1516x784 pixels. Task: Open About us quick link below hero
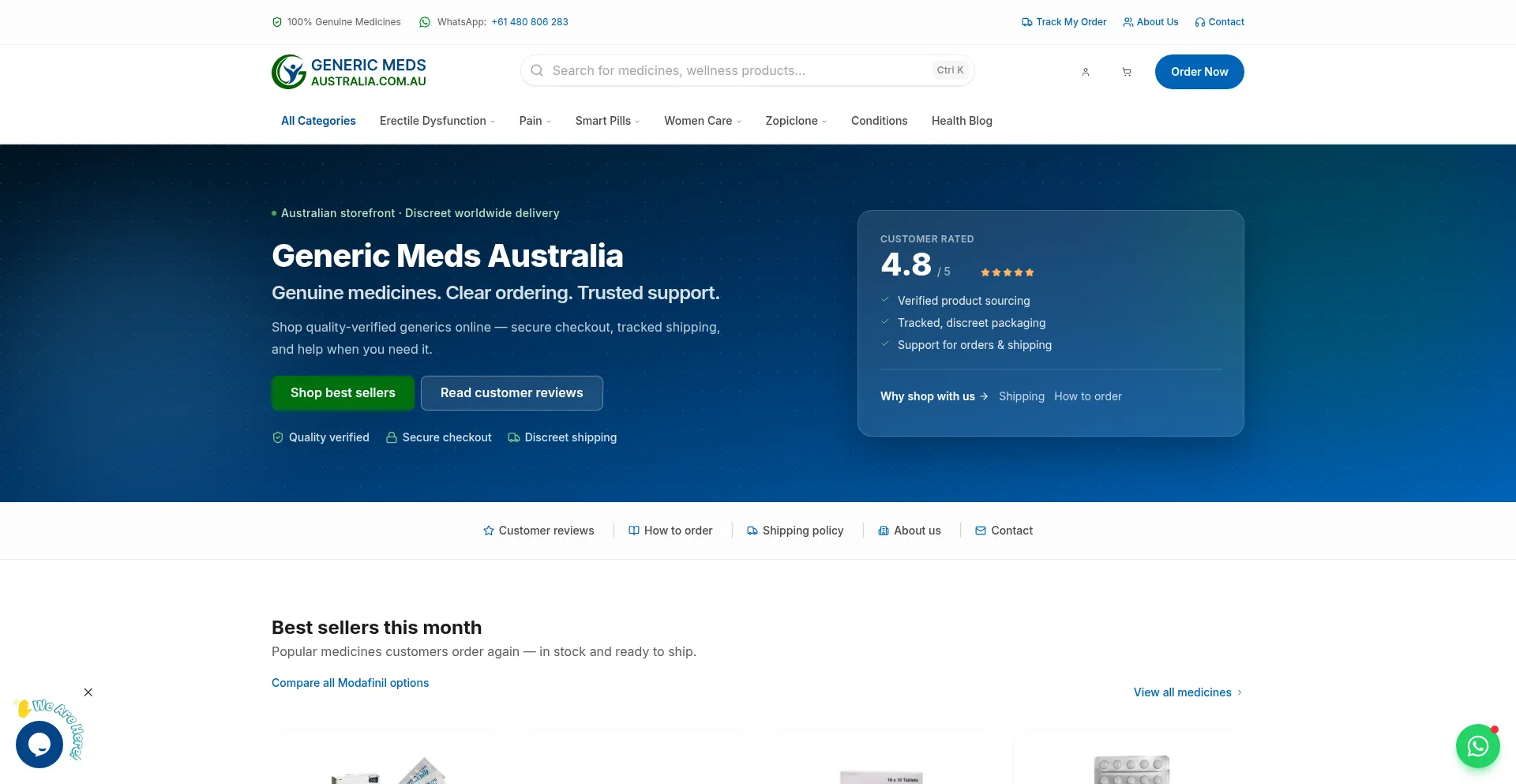click(910, 531)
